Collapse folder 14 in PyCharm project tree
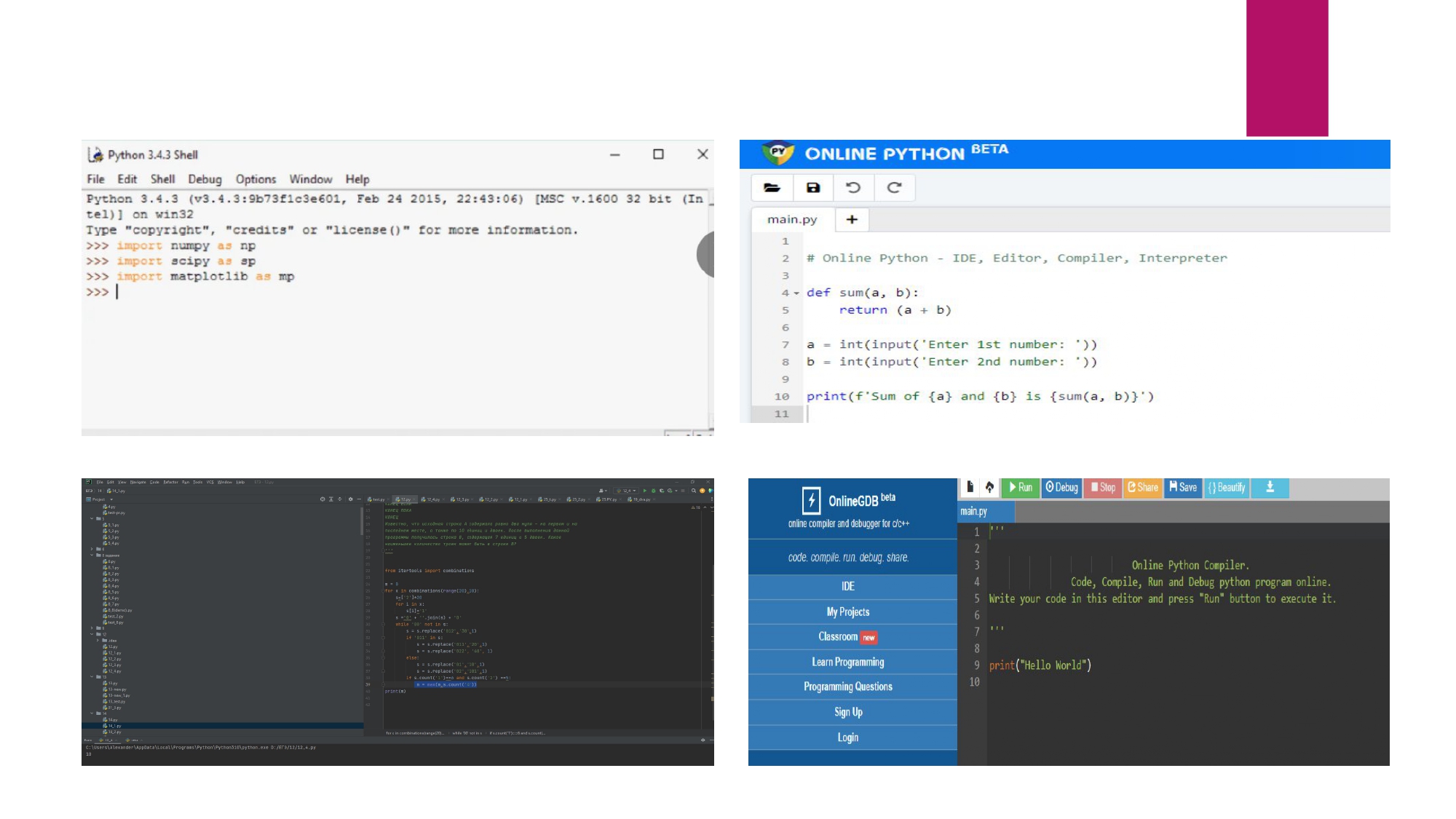 pyautogui.click(x=92, y=713)
